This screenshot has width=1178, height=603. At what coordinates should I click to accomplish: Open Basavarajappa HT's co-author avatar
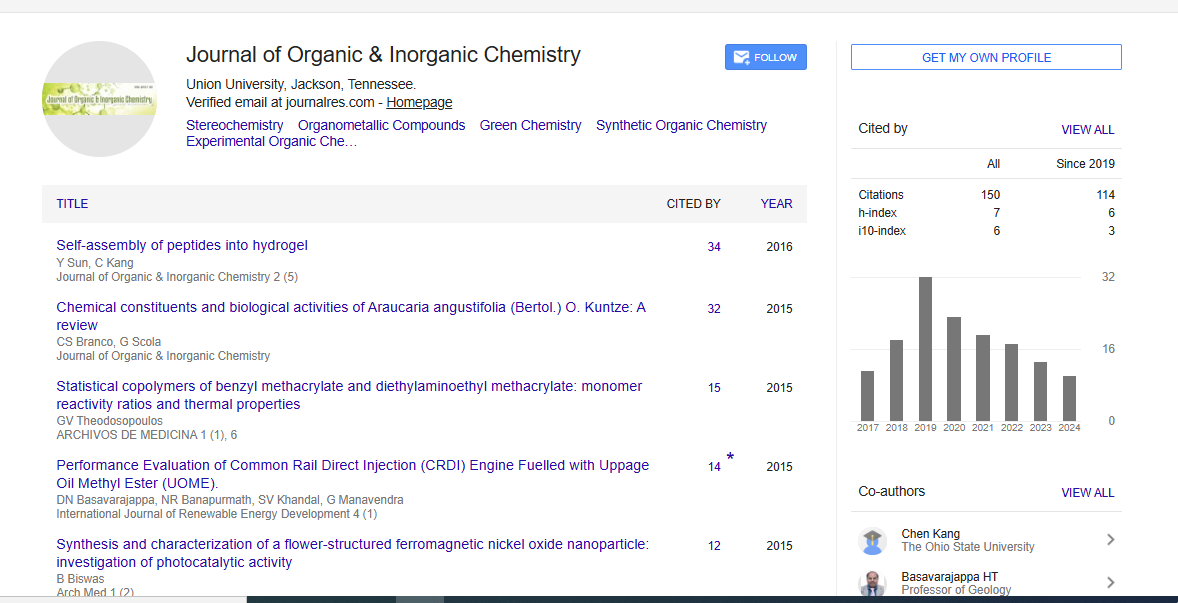872,583
